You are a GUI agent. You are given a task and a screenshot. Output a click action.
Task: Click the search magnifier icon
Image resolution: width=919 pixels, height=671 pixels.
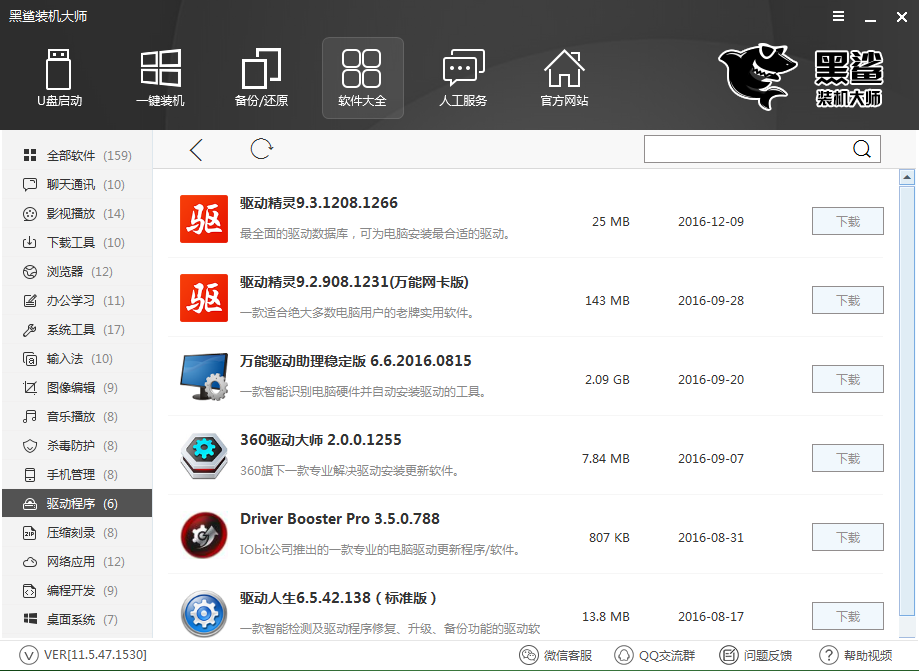coord(862,149)
